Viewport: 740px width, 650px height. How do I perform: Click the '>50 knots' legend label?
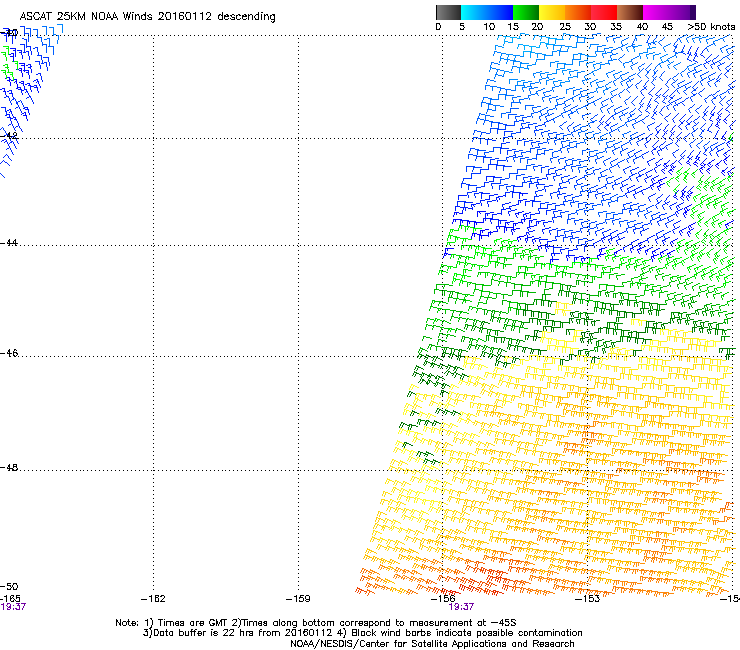(x=711, y=27)
